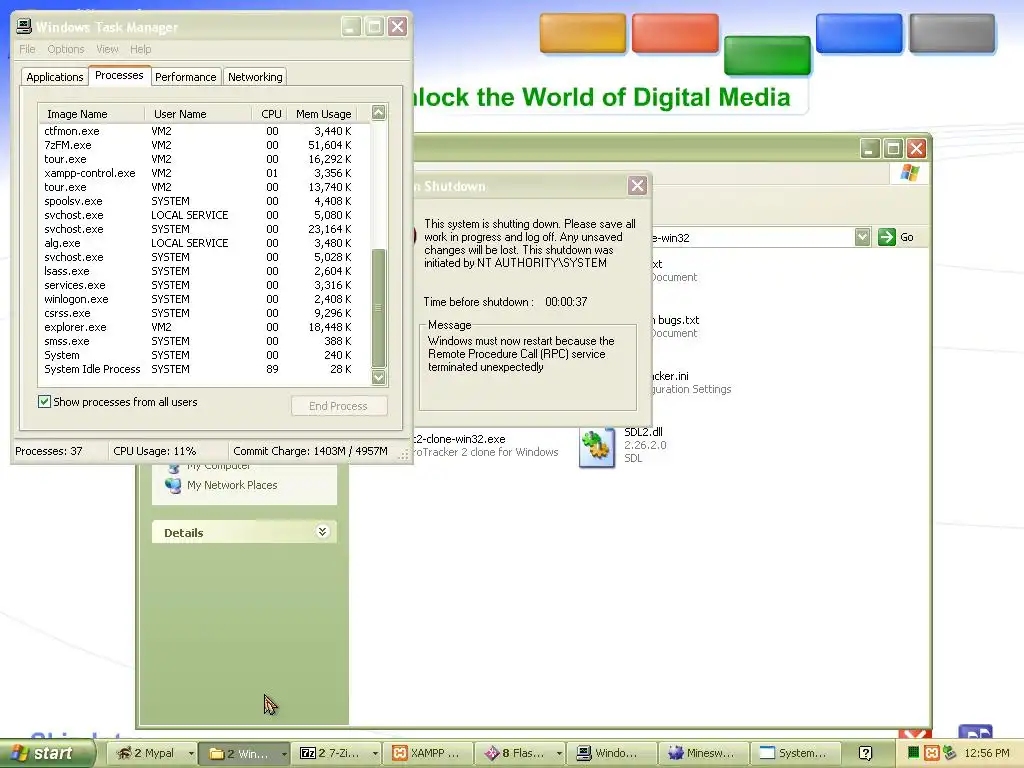
Task: Open the Start menu
Action: pos(47,753)
